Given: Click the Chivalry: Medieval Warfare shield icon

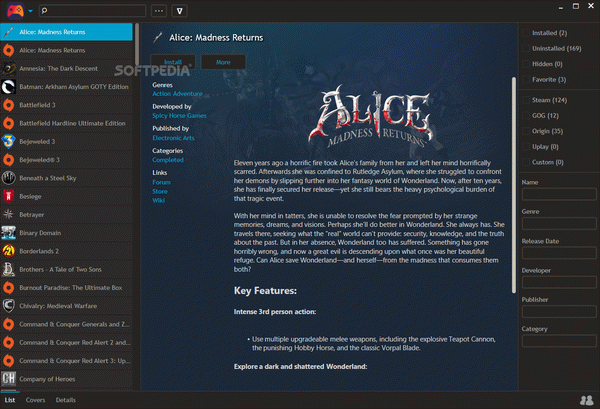Looking at the screenshot, I should [x=8, y=306].
